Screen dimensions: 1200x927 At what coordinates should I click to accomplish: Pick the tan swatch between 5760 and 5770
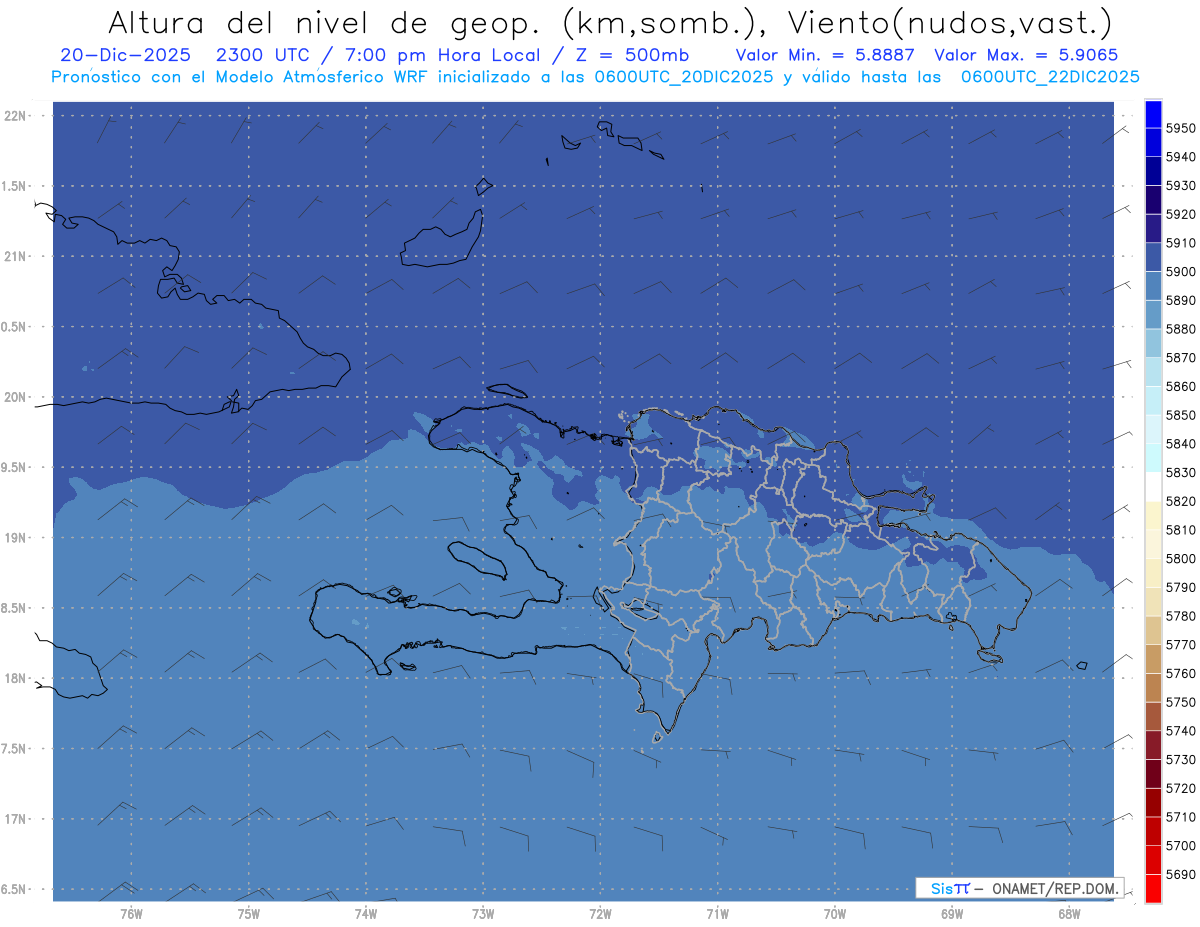(x=1153, y=659)
